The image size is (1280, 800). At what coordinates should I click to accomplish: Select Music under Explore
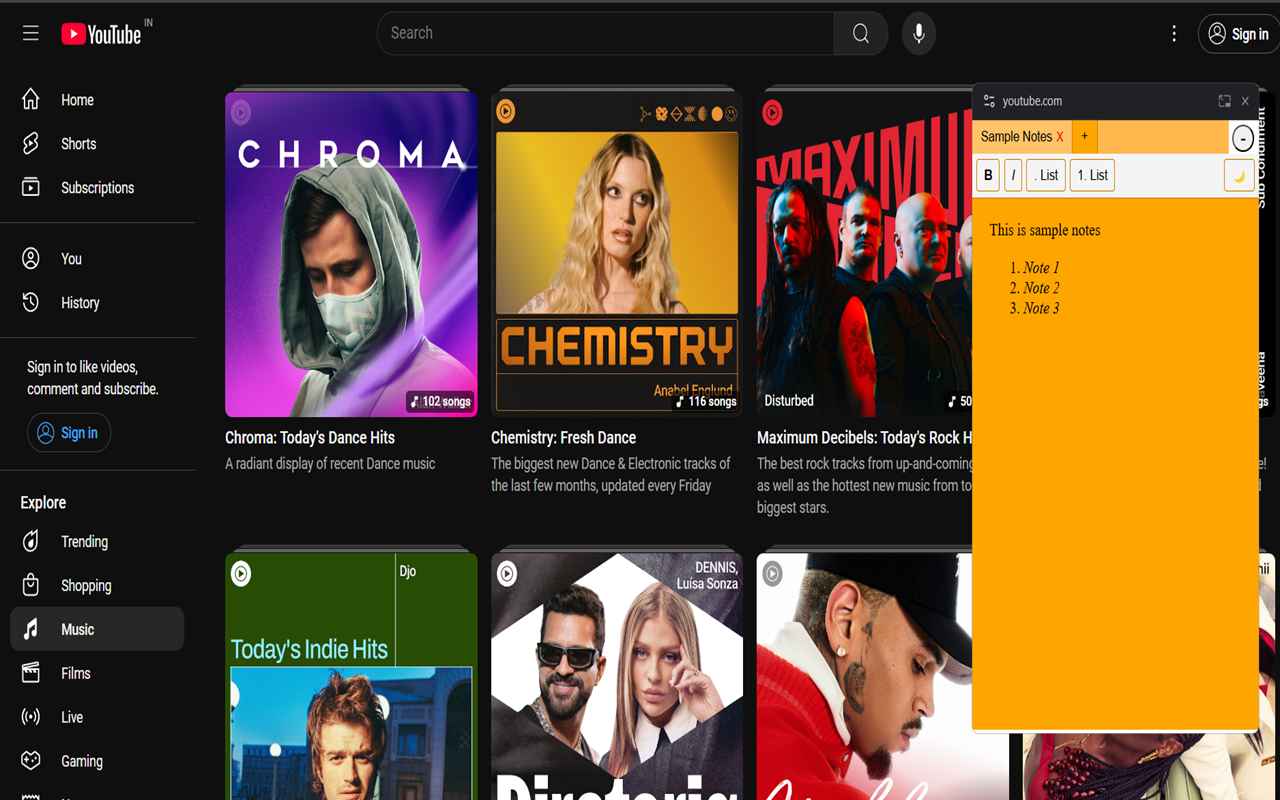[97, 630]
